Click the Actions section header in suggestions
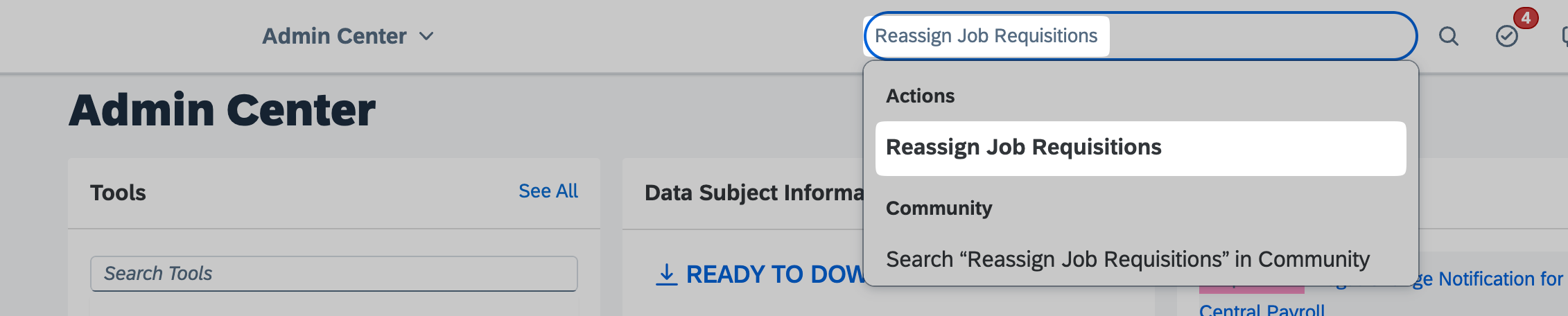 920,96
